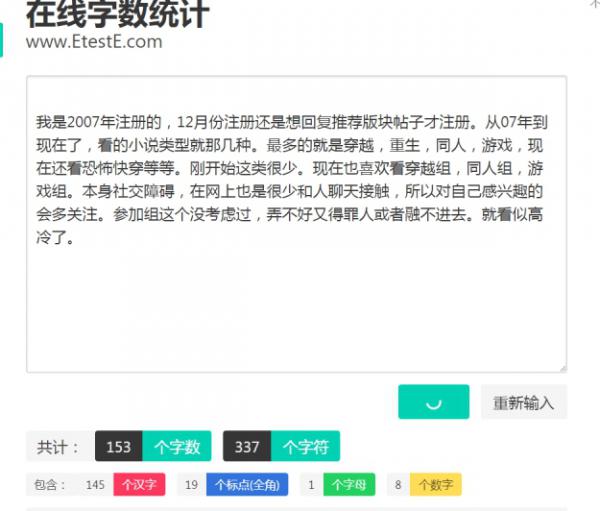The width and height of the screenshot is (600, 511).
Task: Click the 145 Chinese character count
Action: [x=95, y=485]
